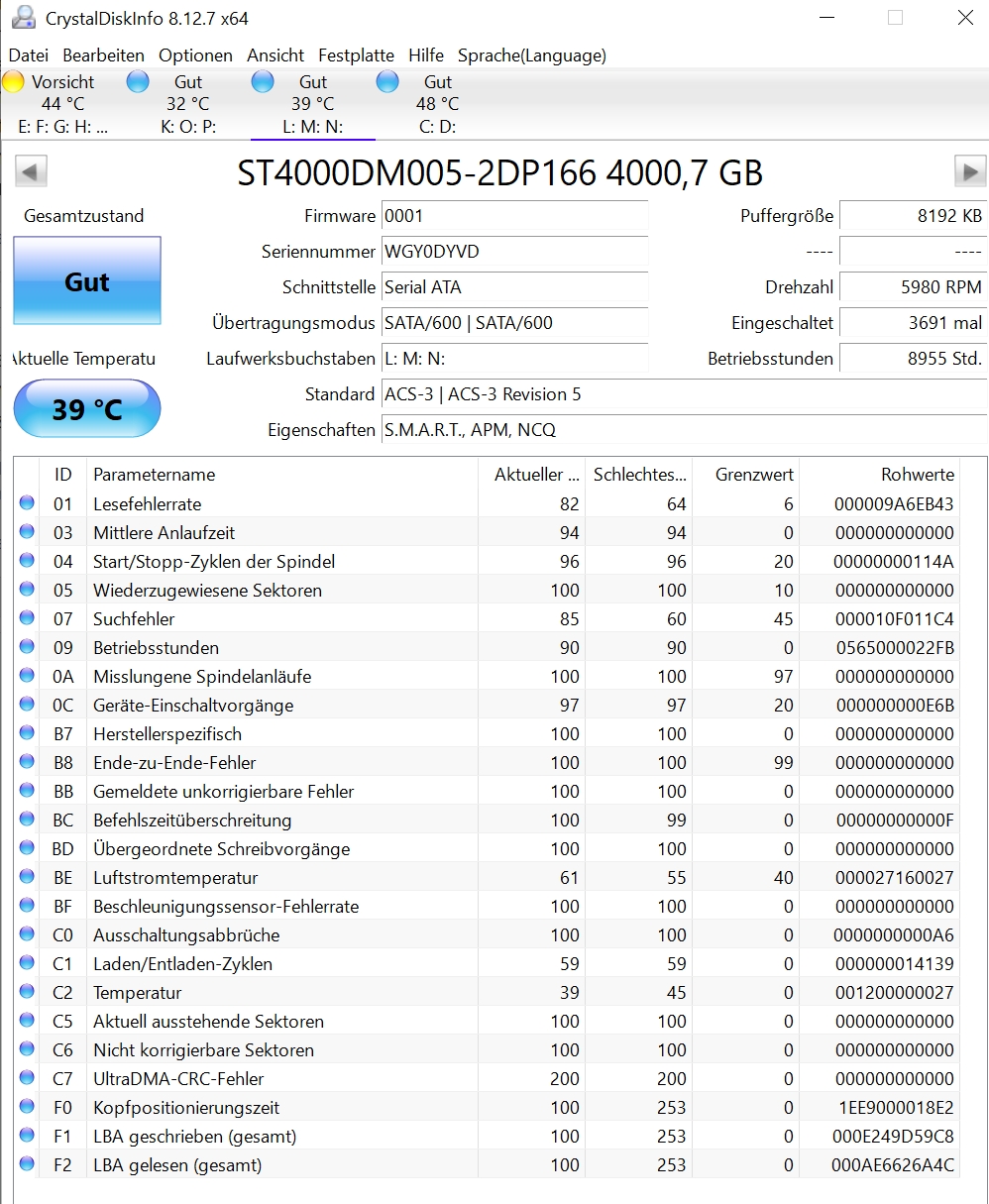
Task: Click status icon for UltraDMA-CRC-Fehler row
Action: coord(27,1078)
